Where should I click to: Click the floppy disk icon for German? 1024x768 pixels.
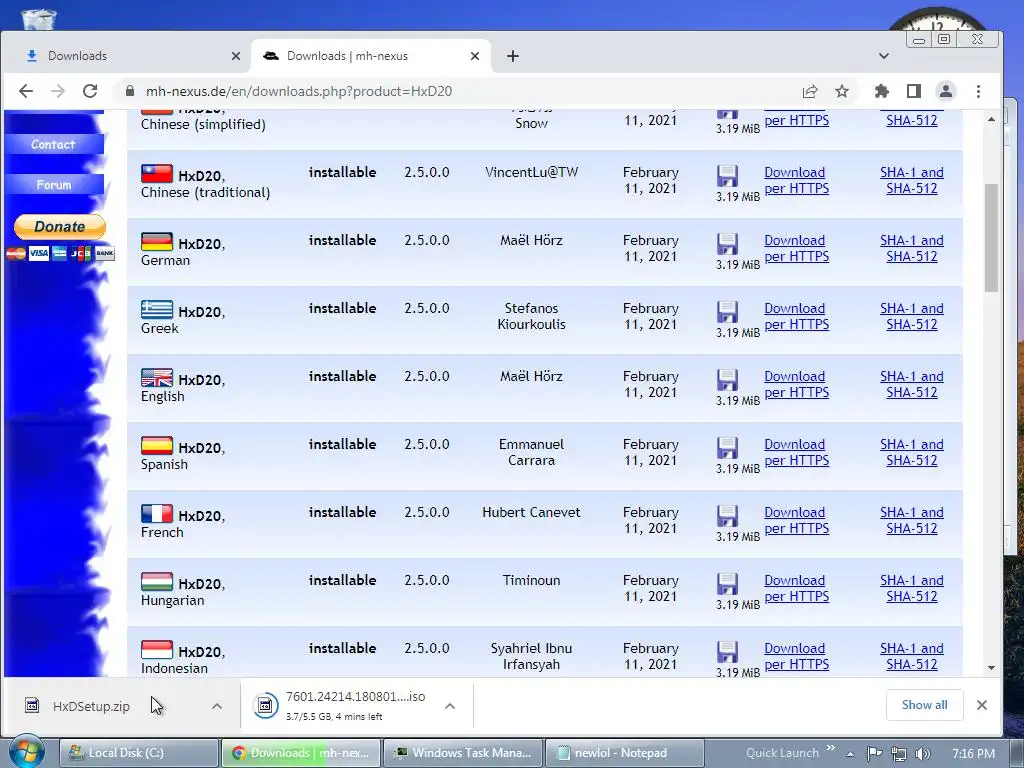coord(727,244)
